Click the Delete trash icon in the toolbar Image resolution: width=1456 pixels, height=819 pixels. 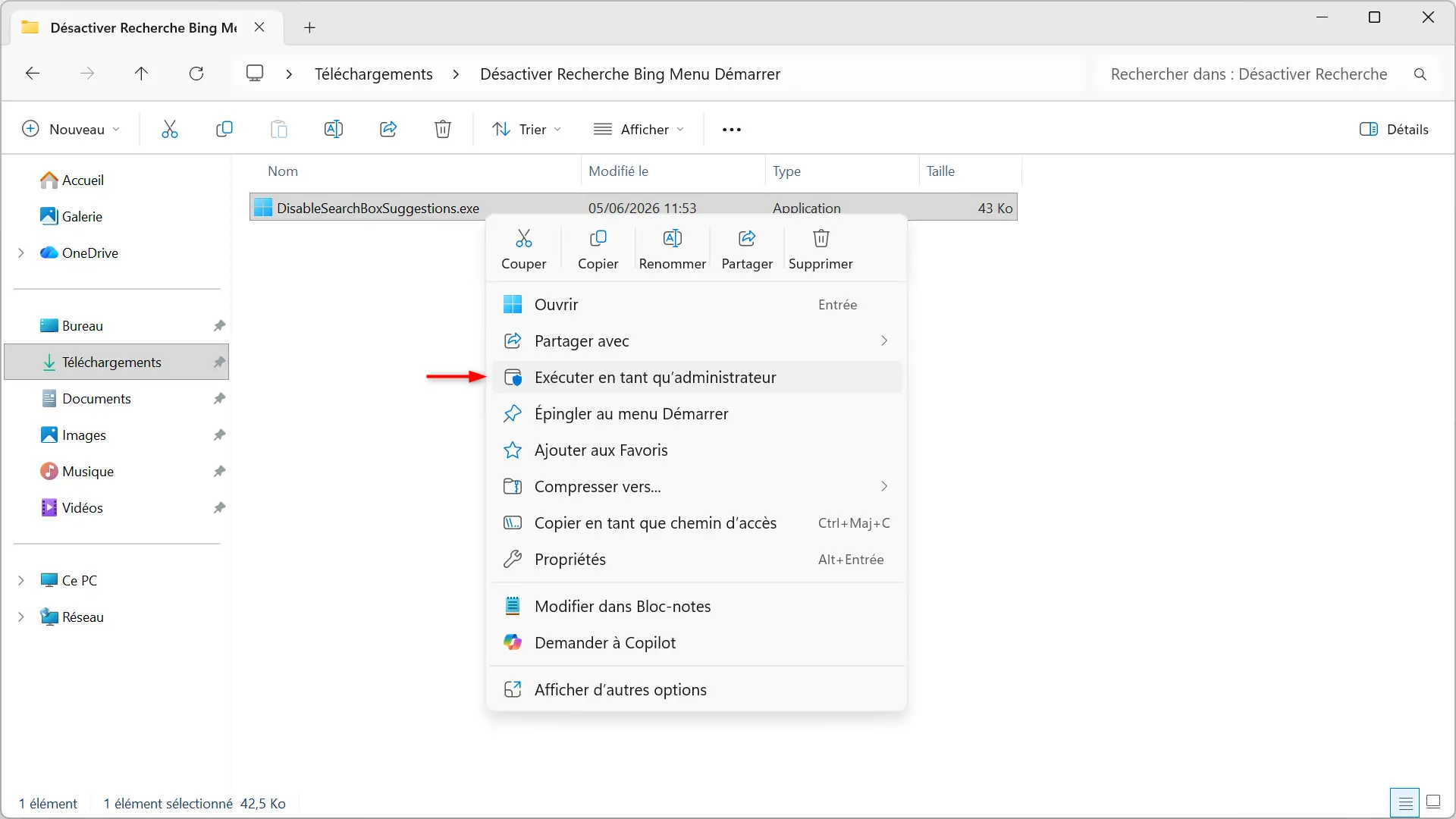coord(443,129)
